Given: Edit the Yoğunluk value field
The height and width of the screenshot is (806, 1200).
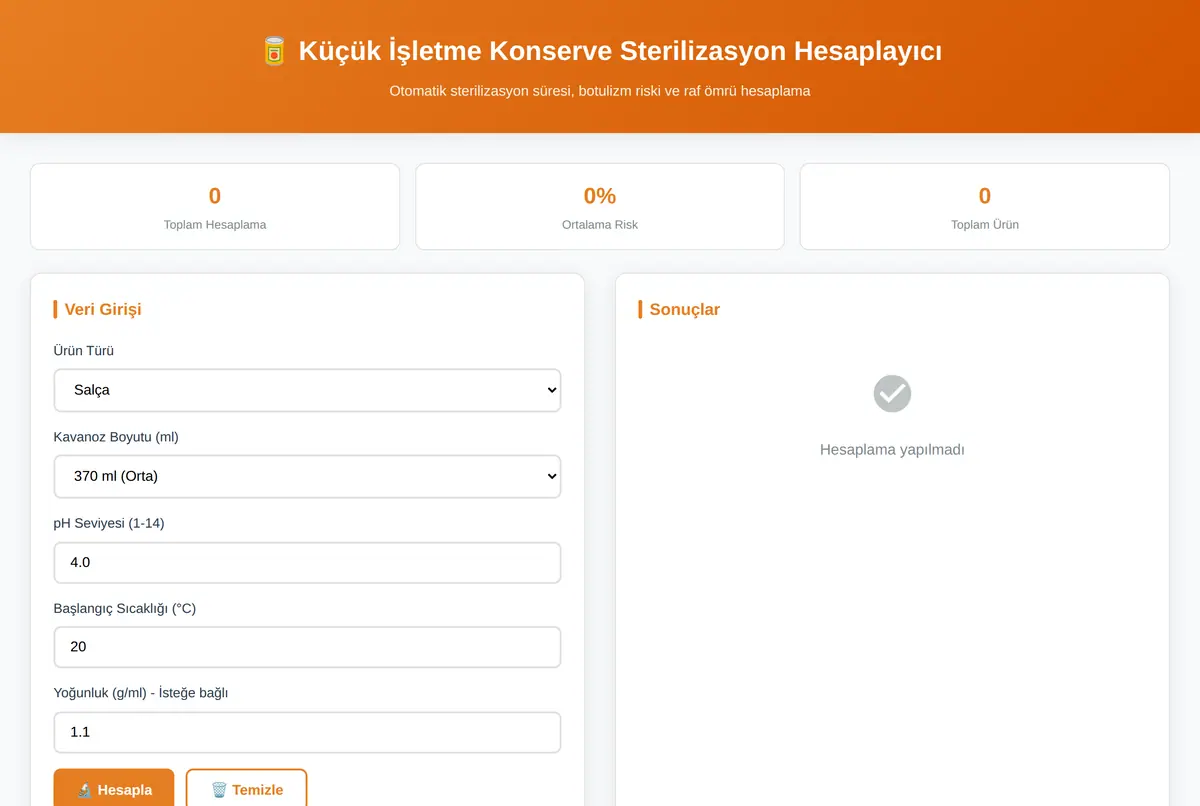Looking at the screenshot, I should click(307, 732).
